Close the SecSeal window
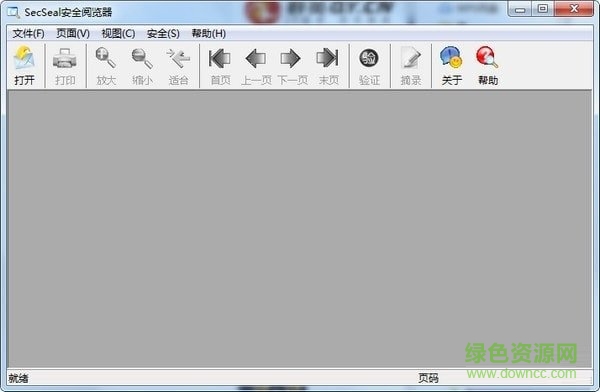 (x=574, y=9)
